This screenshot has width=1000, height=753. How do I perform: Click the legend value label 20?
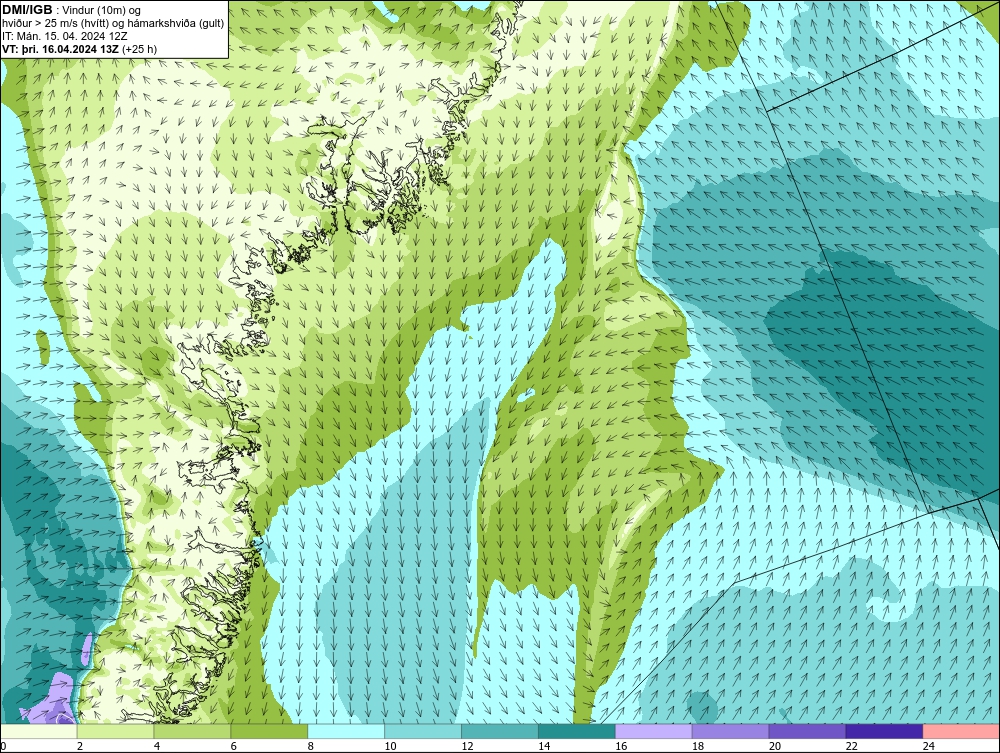(775, 746)
